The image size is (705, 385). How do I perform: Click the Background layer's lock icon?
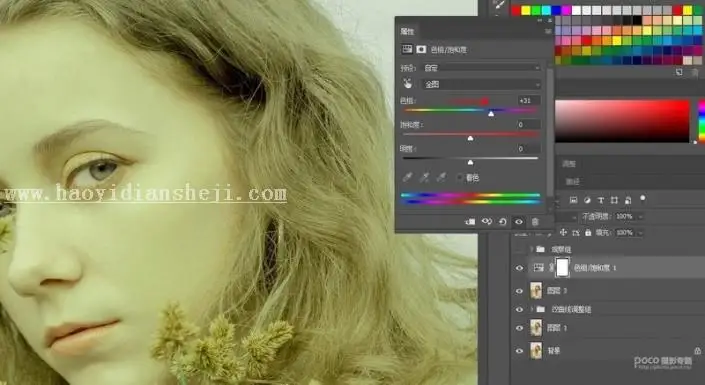(x=697, y=350)
